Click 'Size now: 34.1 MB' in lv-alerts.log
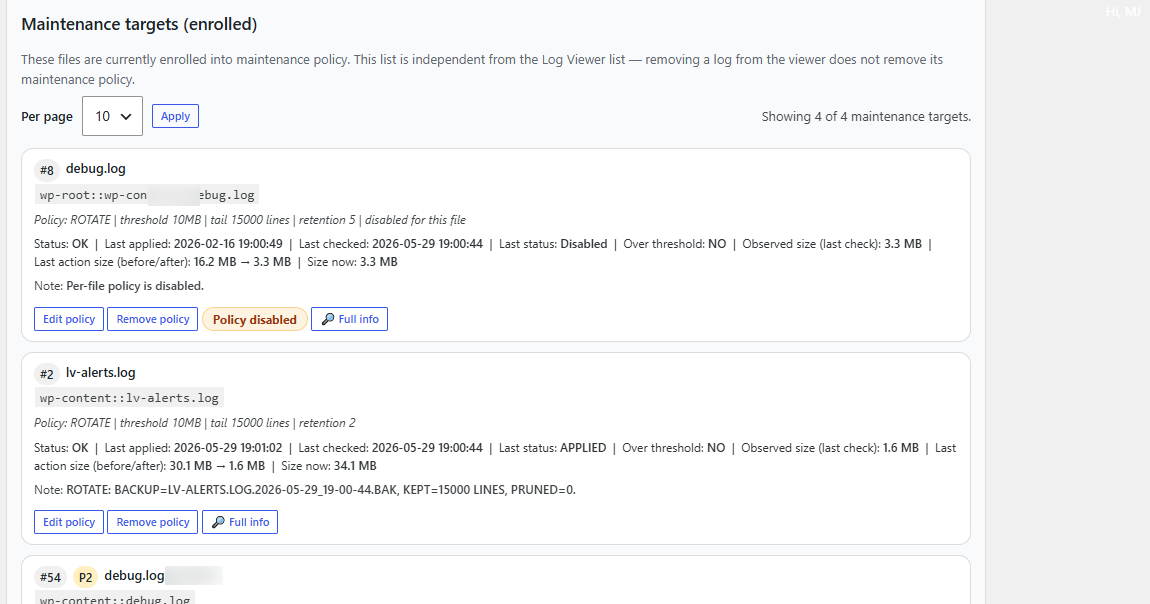Image resolution: width=1150 pixels, height=604 pixels. [x=329, y=466]
